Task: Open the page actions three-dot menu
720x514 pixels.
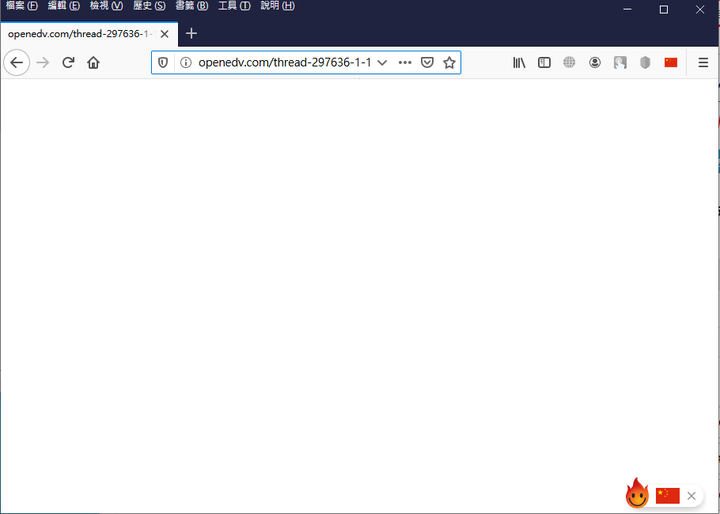Action: [x=405, y=62]
